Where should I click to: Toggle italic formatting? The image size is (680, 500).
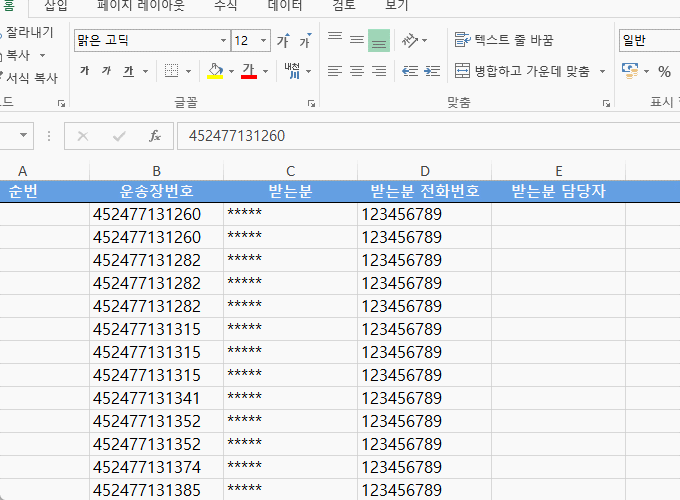106,71
